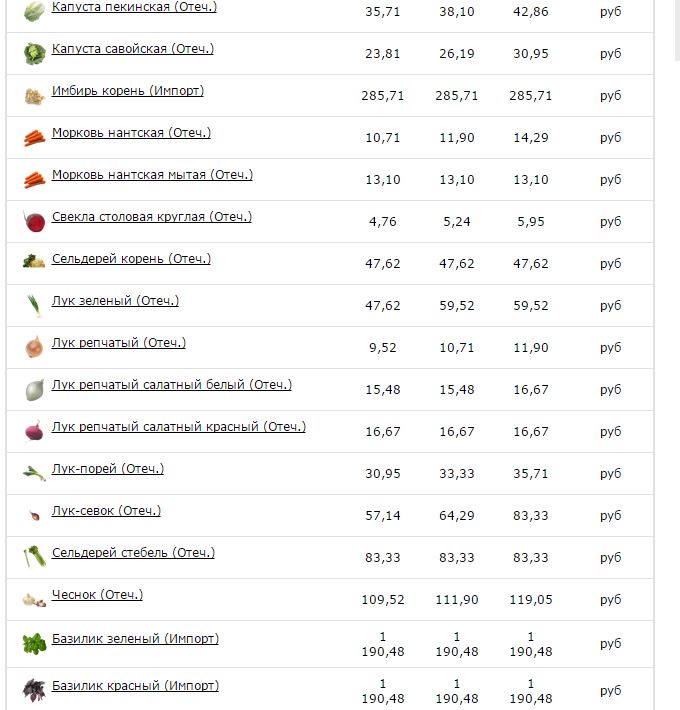Follow the Лук репчатый (Отеч.) link
Screen dimensions: 680x710
click(x=119, y=343)
